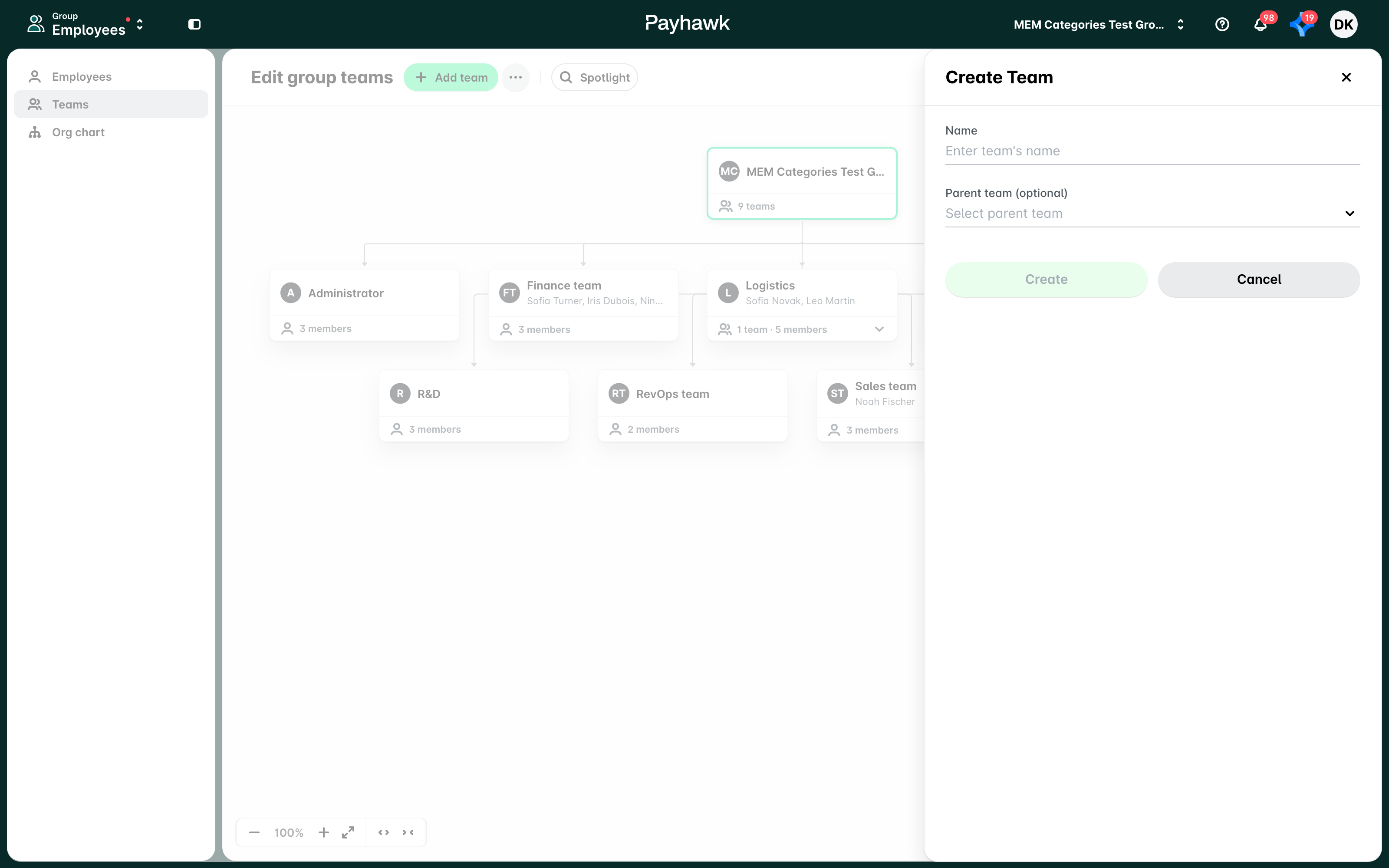
Task: Click the Payhawk logo
Action: pyautogui.click(x=687, y=23)
